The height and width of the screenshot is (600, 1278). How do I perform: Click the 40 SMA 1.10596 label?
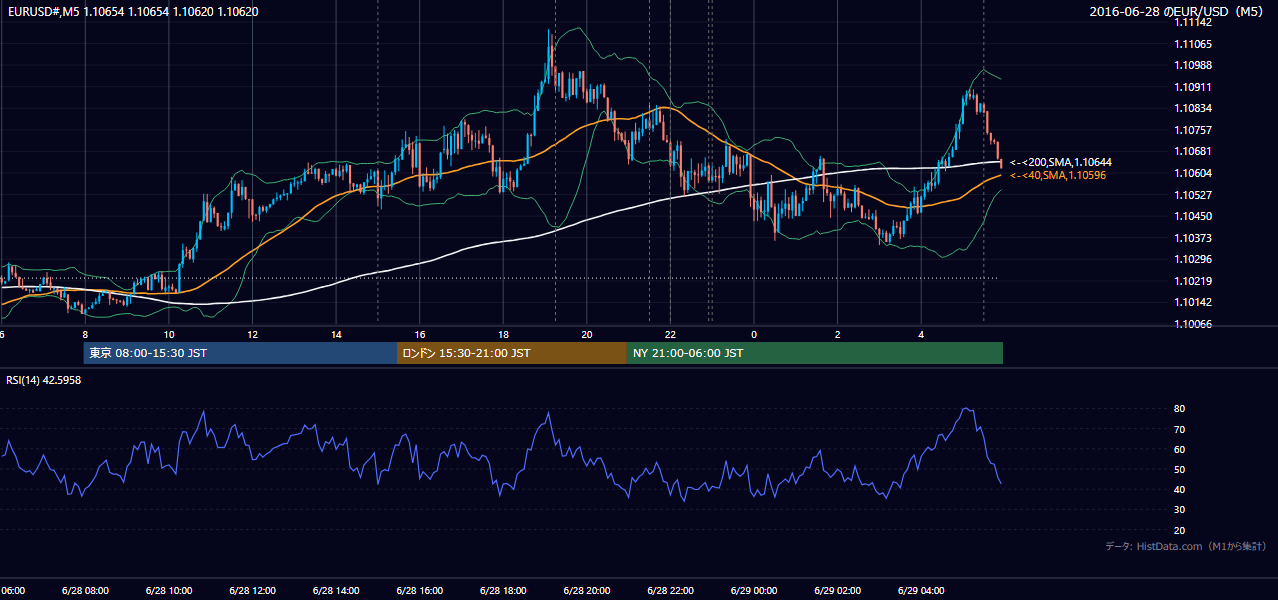1058,175
